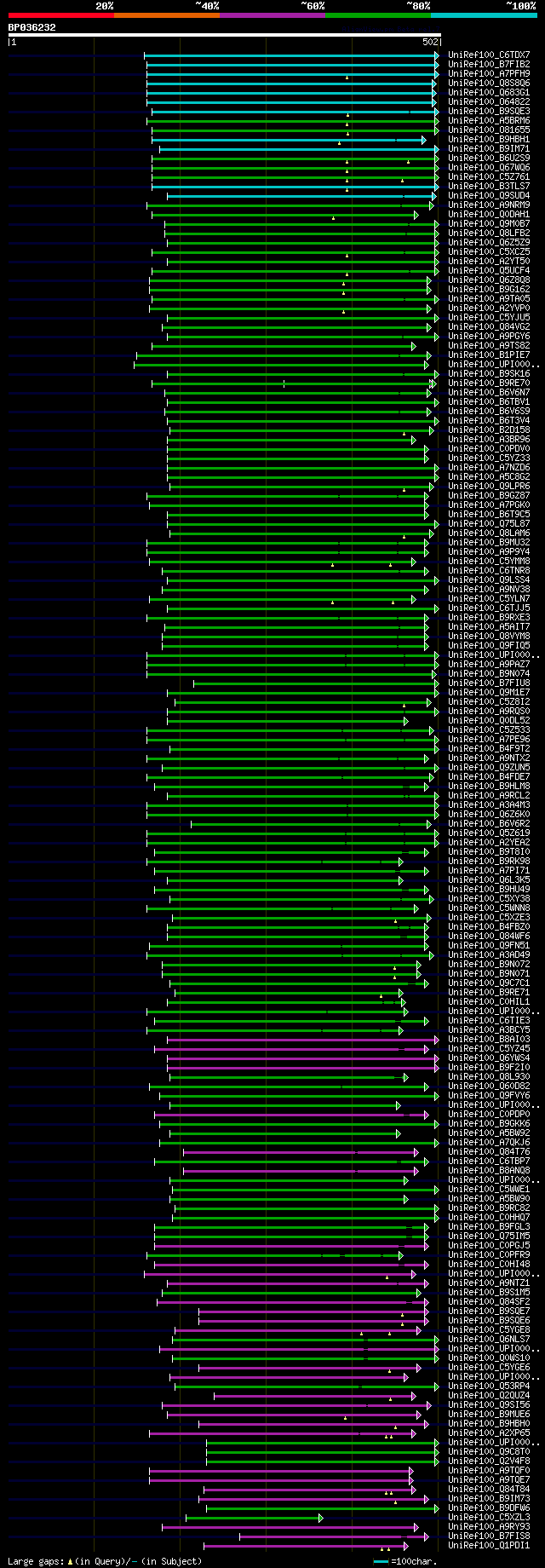The height and width of the screenshot is (1568, 545).
Task: Select hit UniRef100_Q9SI56
Action: coord(489,1404)
